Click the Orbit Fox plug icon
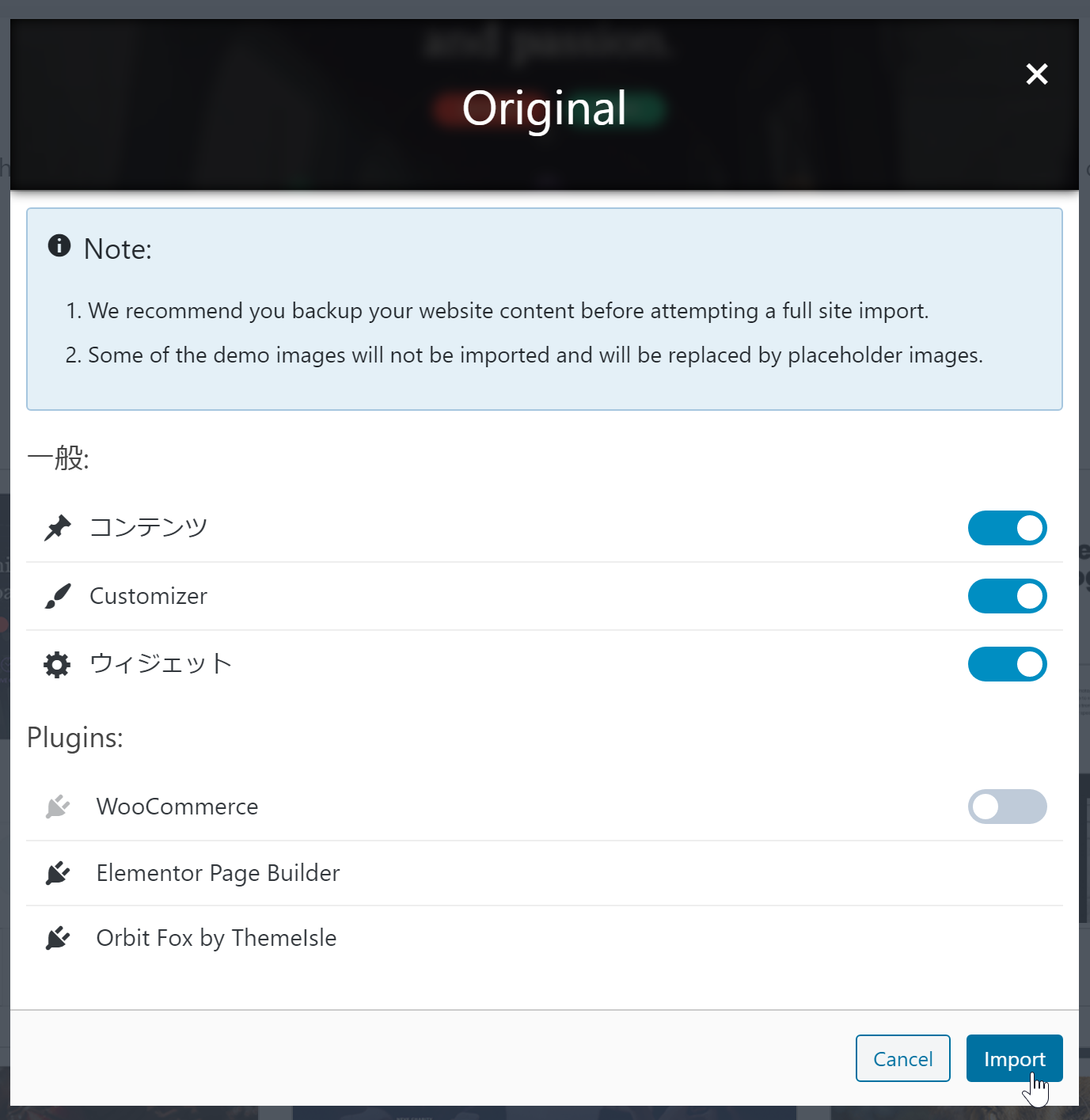 58,938
